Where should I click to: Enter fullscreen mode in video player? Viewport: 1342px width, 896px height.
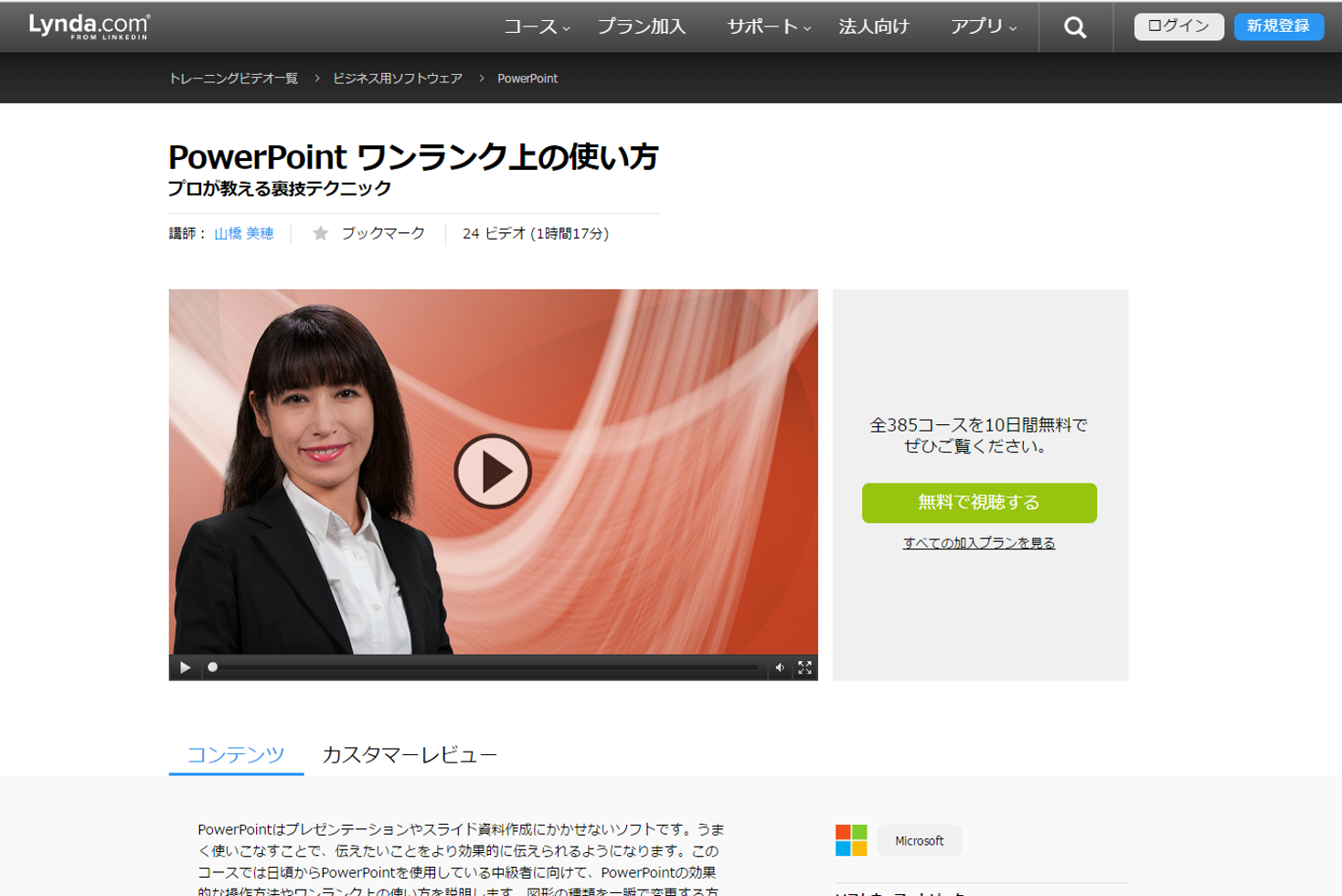tap(804, 667)
